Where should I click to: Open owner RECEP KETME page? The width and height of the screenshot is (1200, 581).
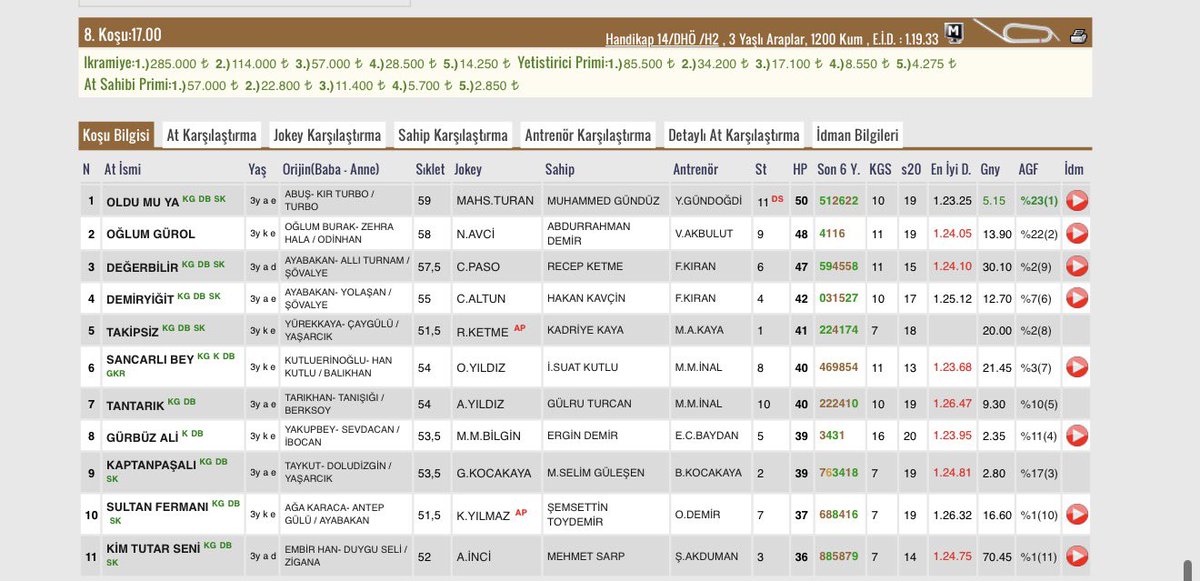coord(585,267)
